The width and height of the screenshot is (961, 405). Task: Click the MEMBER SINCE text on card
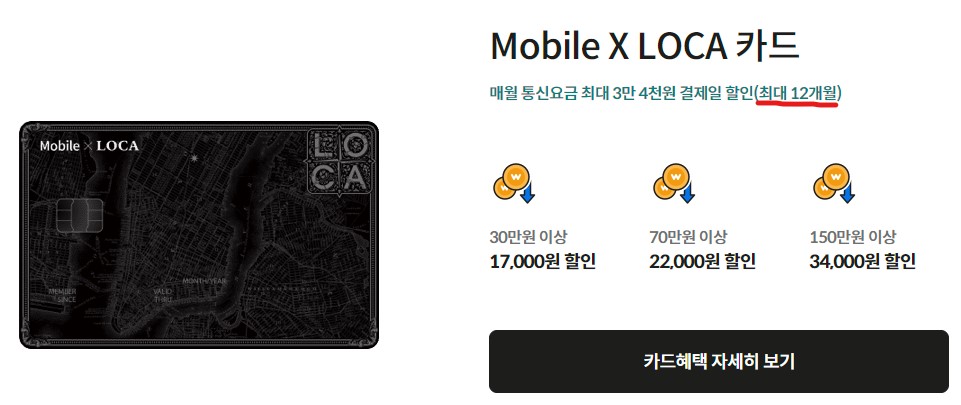[63, 295]
